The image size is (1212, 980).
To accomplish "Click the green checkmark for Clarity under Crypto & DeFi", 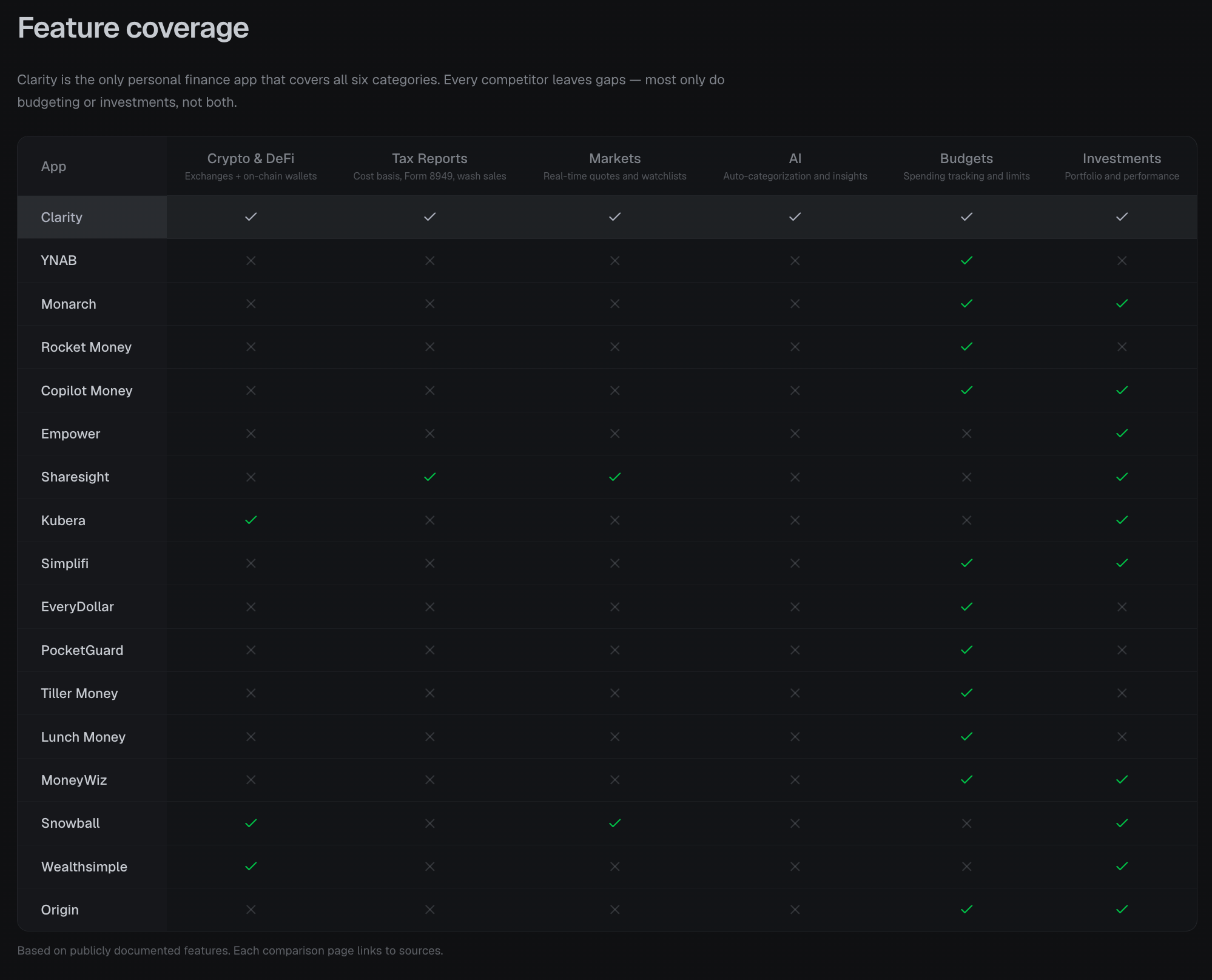I will point(251,216).
